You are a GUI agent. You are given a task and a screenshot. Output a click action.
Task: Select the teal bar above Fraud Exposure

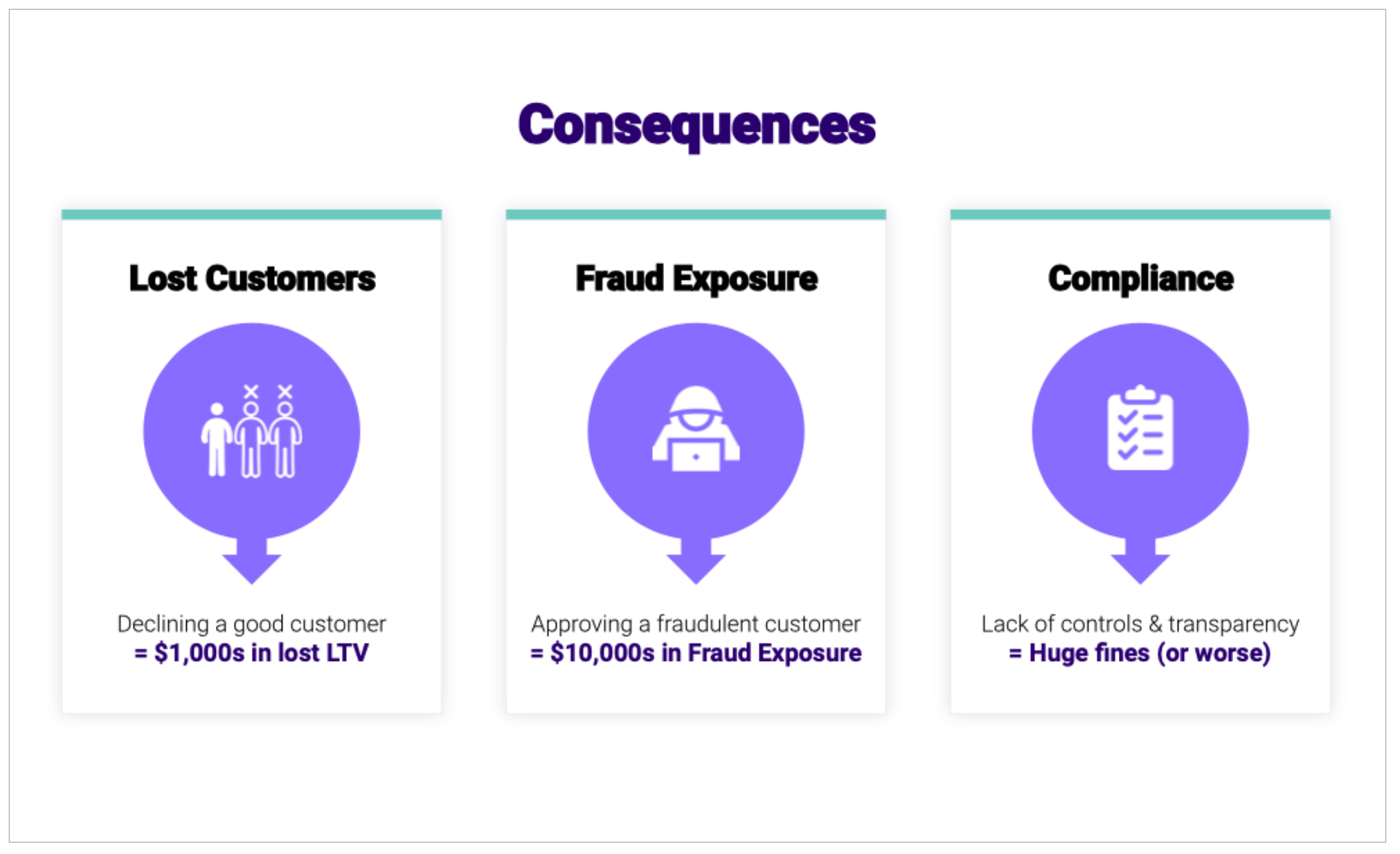[696, 215]
